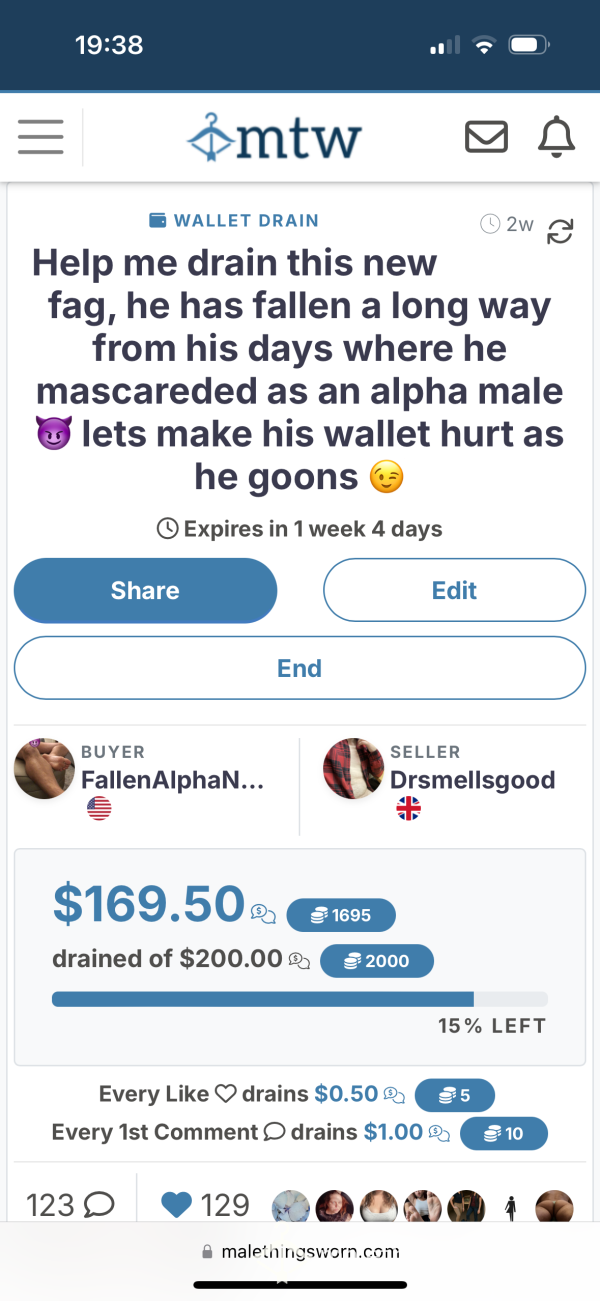
Task: Share this wallet drain
Action: pos(145,590)
